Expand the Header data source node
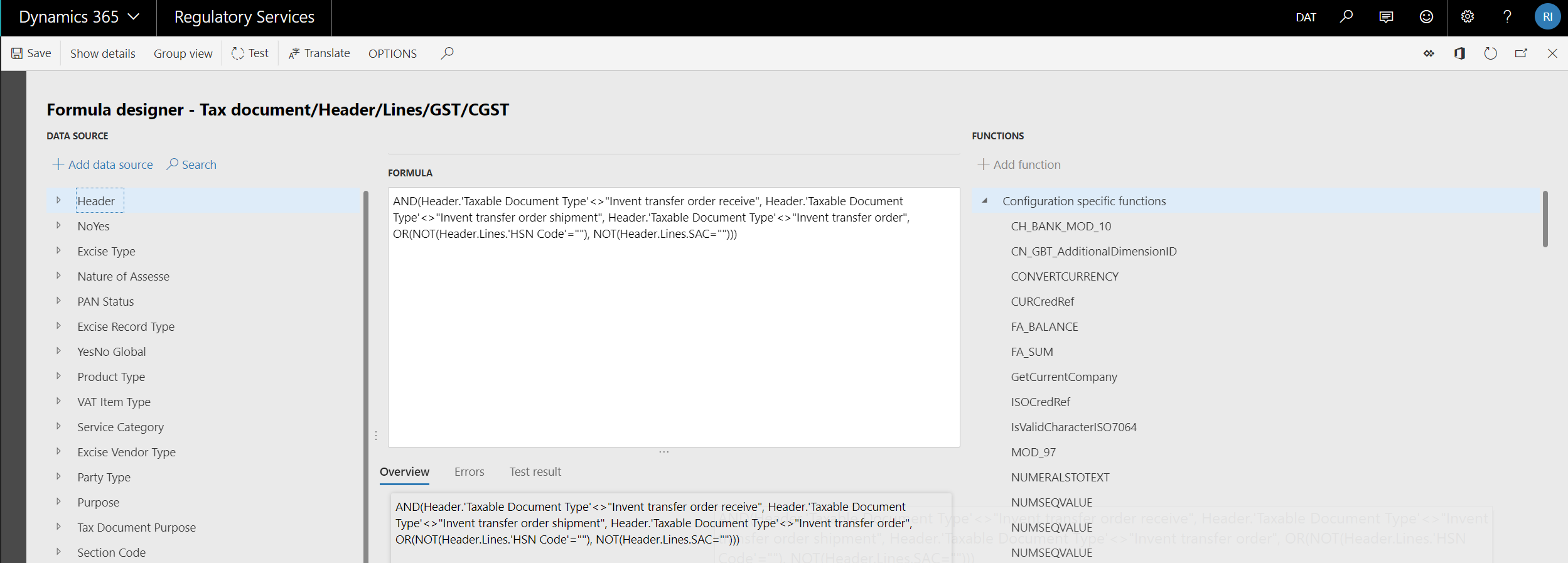1568x563 pixels. (x=59, y=200)
